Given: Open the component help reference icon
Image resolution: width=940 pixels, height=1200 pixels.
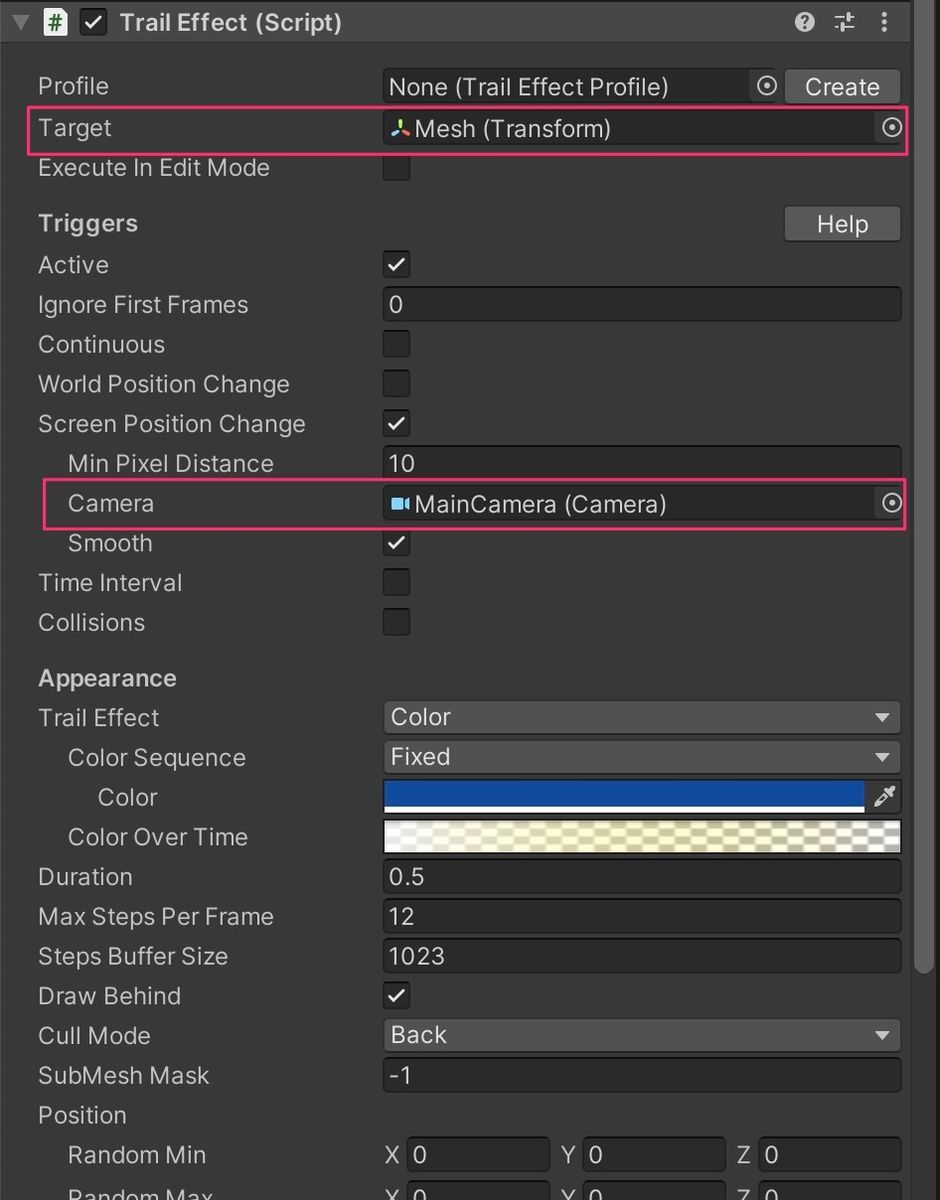Looking at the screenshot, I should [x=804, y=22].
